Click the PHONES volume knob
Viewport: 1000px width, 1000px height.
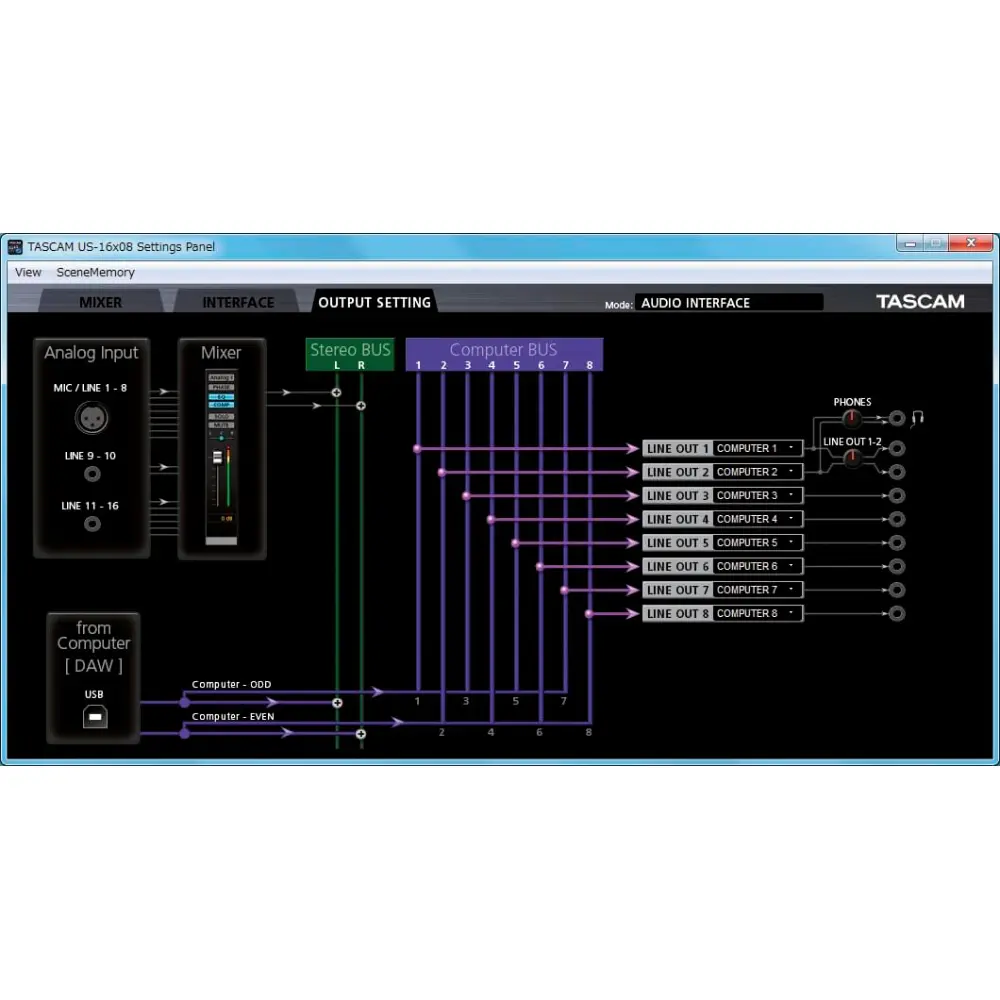point(851,418)
